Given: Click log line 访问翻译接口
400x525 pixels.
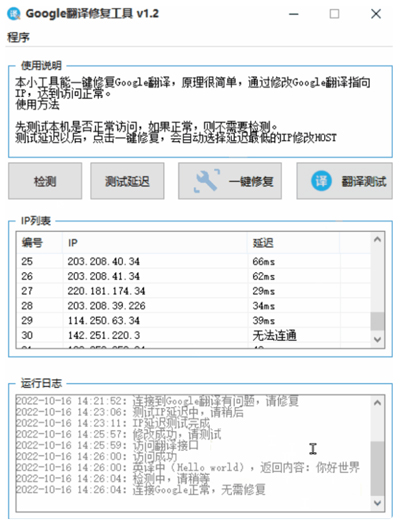Looking at the screenshot, I should point(107,445).
